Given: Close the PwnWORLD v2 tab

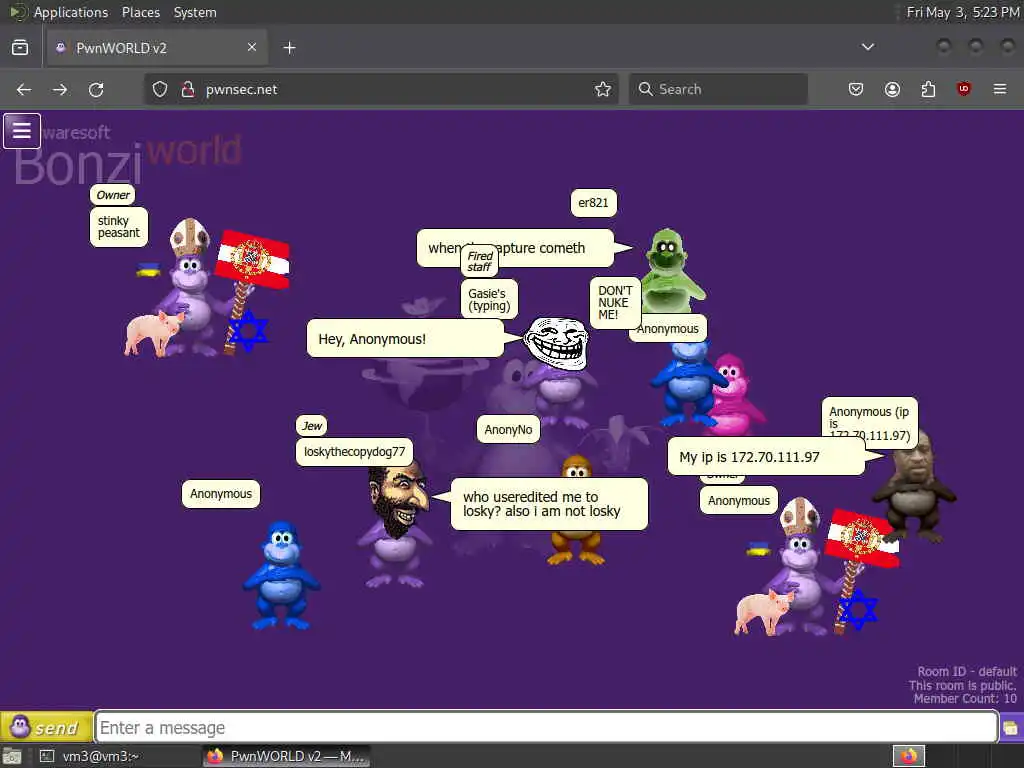Looking at the screenshot, I should tap(251, 47).
